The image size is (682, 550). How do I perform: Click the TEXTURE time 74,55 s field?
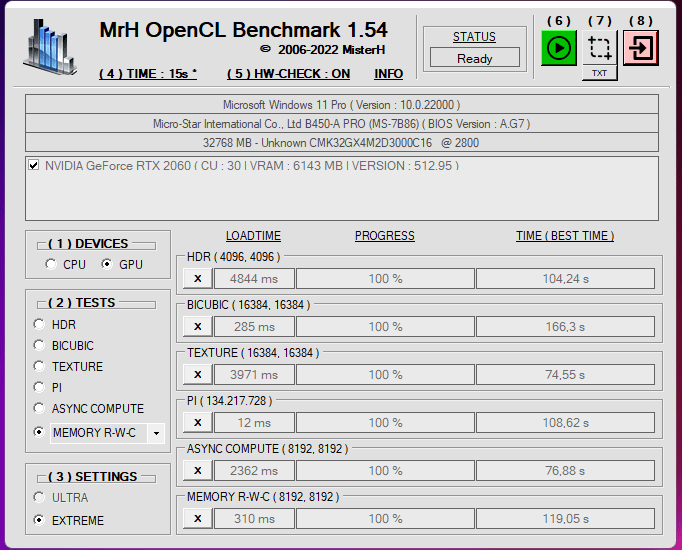(x=565, y=374)
